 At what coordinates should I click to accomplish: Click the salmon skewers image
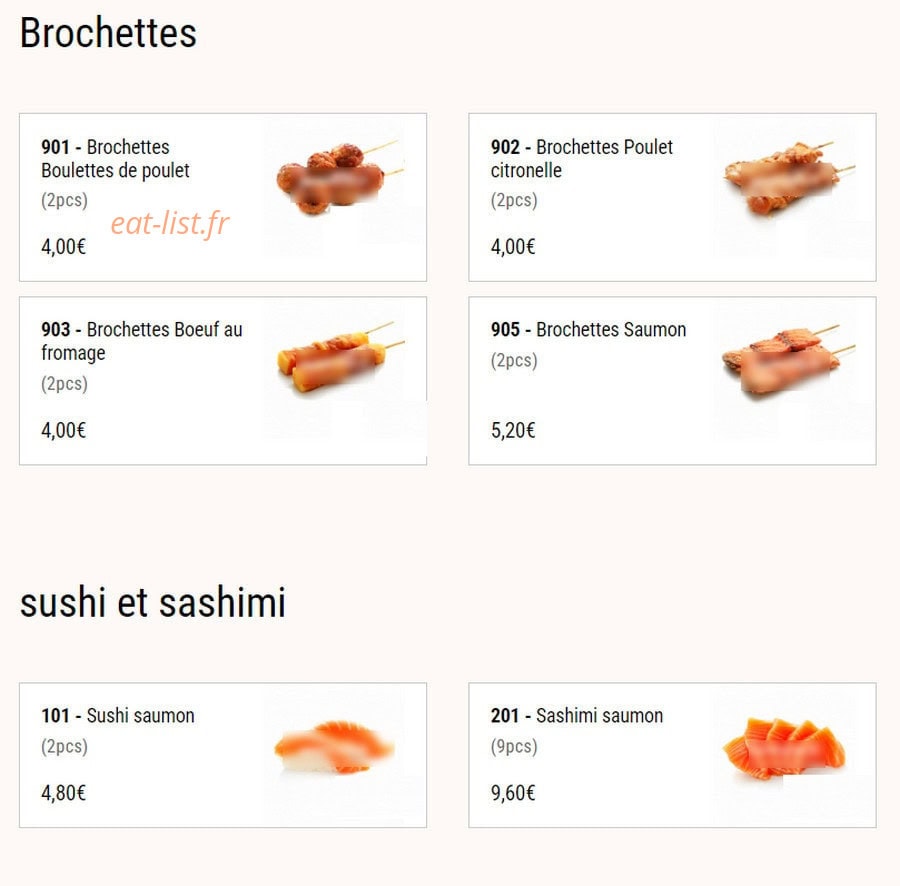tap(789, 361)
